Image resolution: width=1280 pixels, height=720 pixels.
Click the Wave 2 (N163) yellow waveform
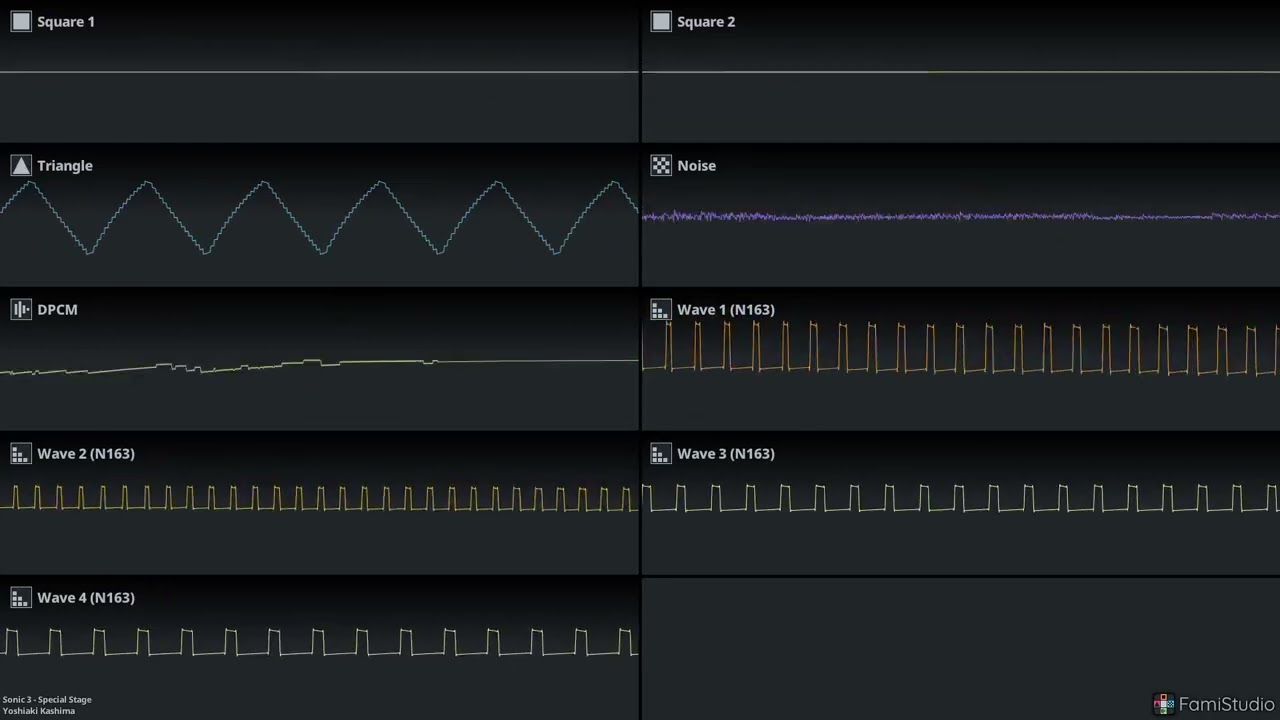(319, 498)
